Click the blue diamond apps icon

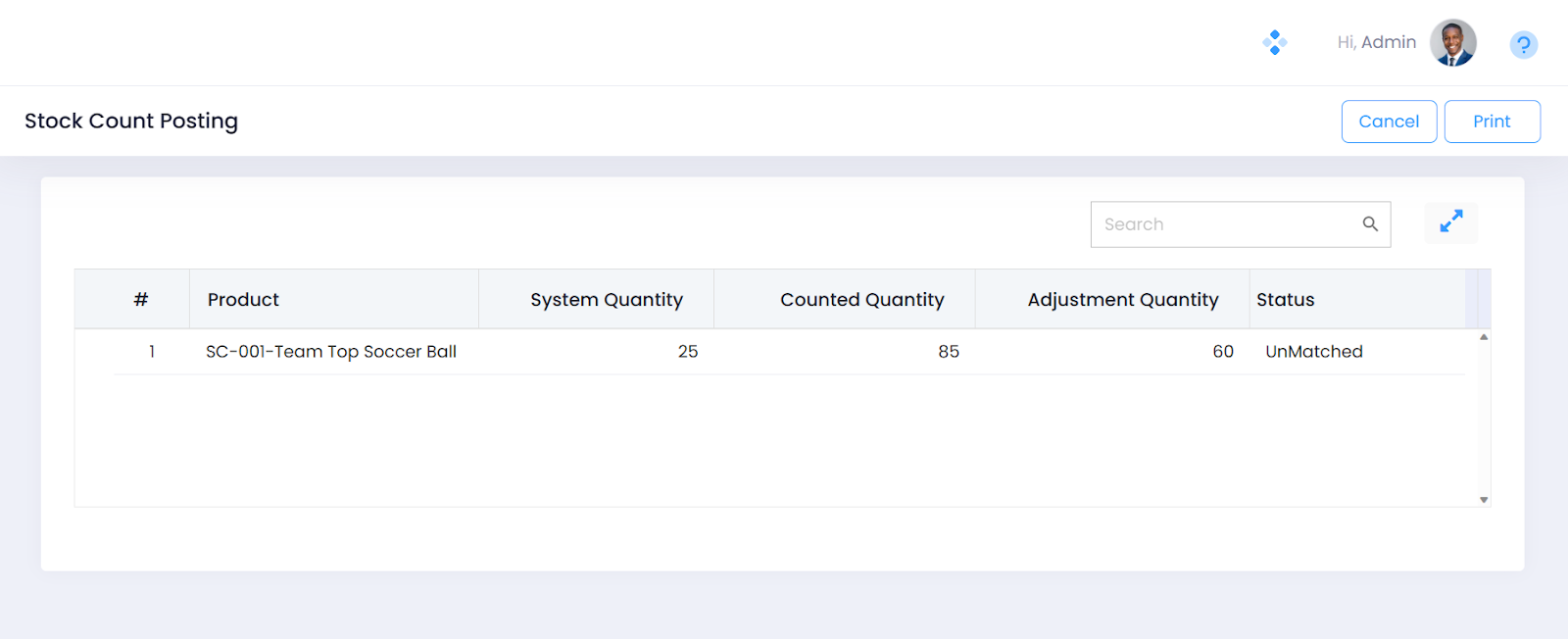pyautogui.click(x=1274, y=42)
